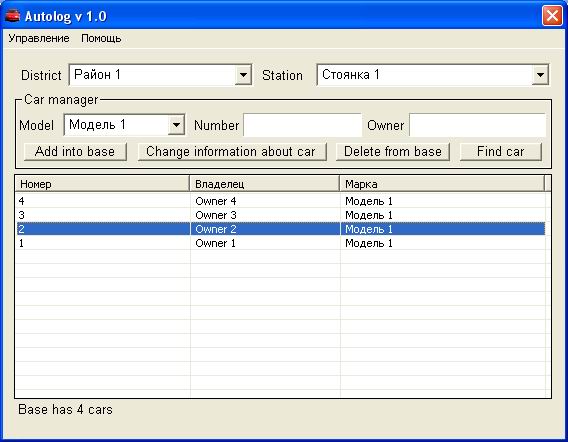This screenshot has height=442, width=568.
Task: Select the row with Owner 3
Action: click(281, 215)
